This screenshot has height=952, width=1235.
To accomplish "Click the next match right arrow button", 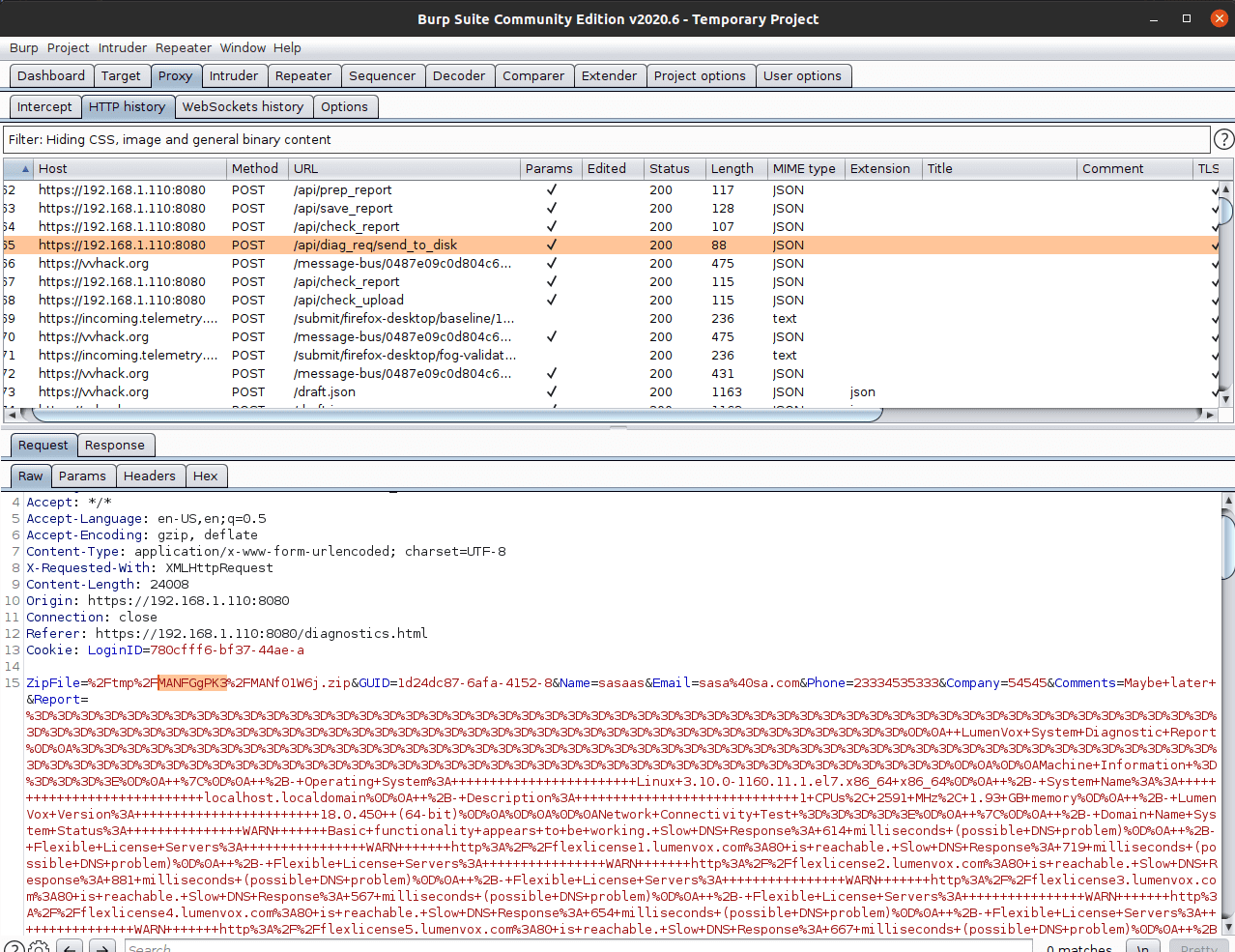I will (102, 948).
